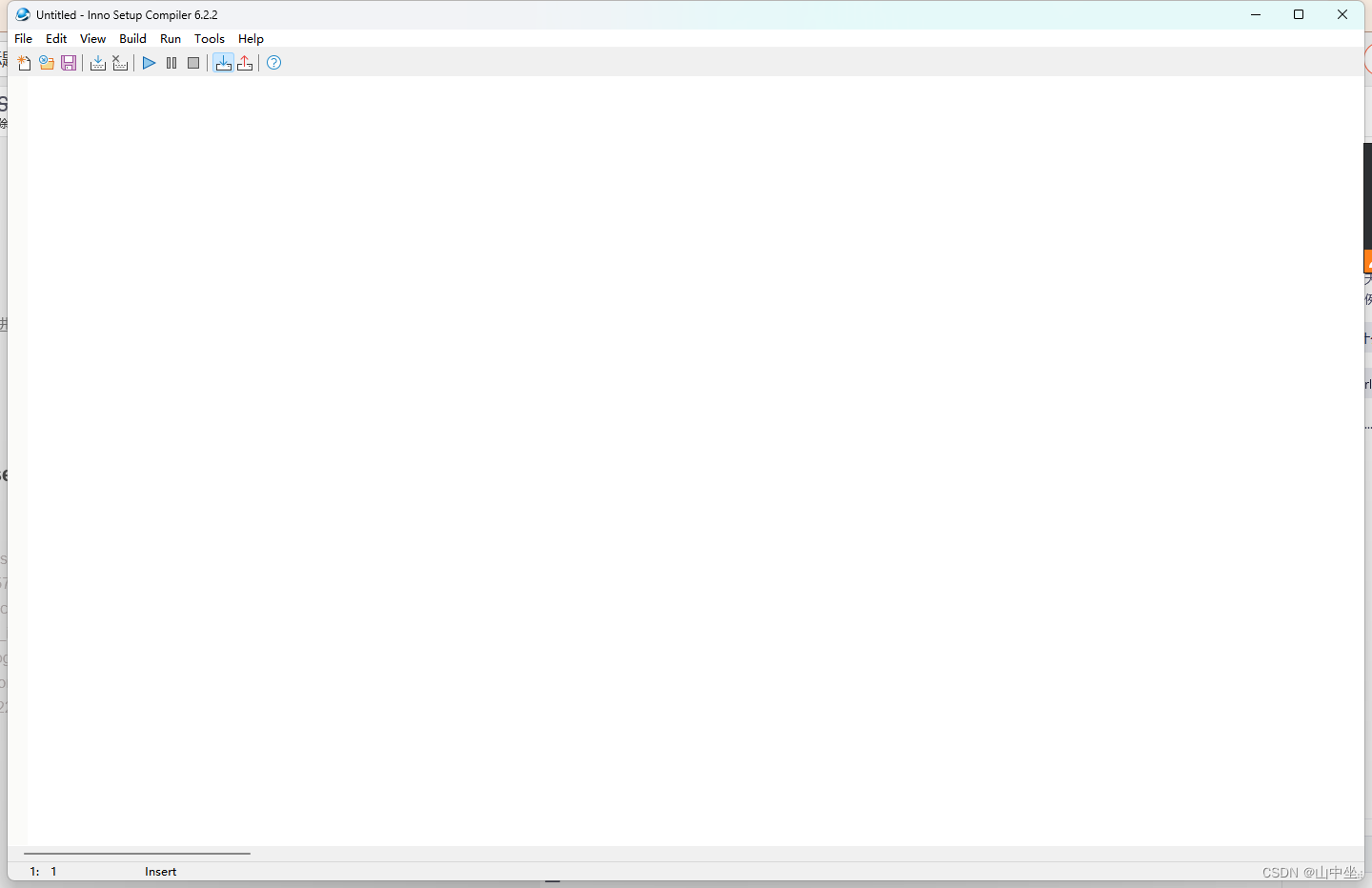Open the File menu
The image size is (1372, 888).
[x=24, y=39]
